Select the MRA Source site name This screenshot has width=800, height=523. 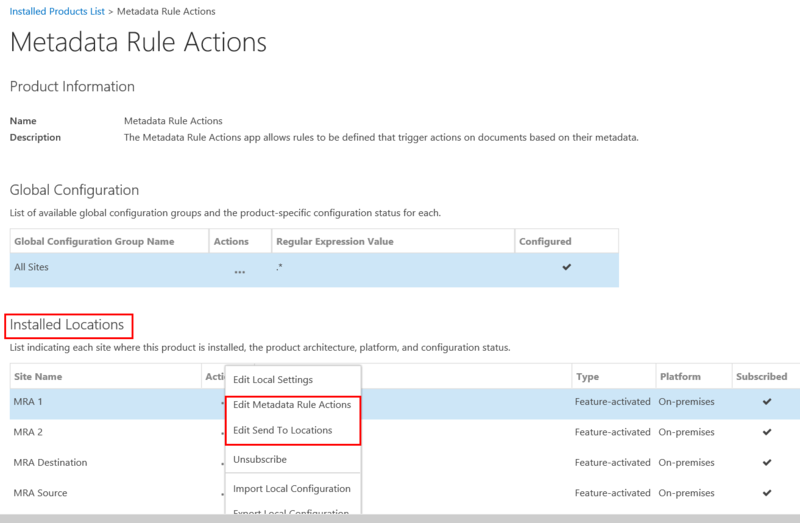point(41,493)
